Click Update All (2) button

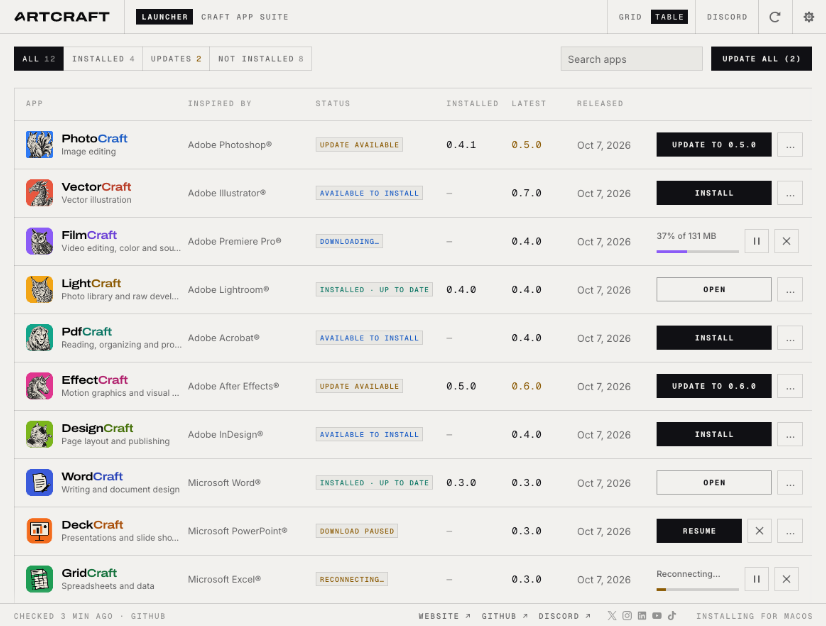point(761,58)
